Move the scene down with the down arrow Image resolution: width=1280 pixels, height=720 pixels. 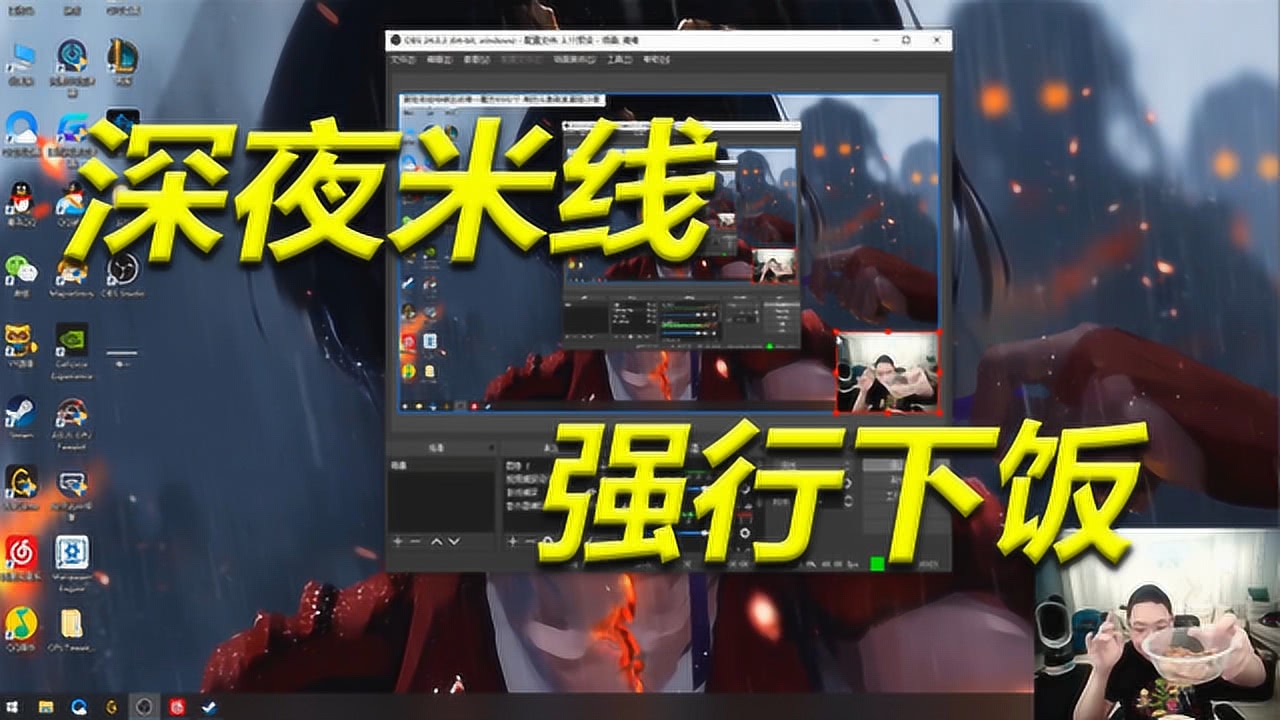[x=454, y=541]
